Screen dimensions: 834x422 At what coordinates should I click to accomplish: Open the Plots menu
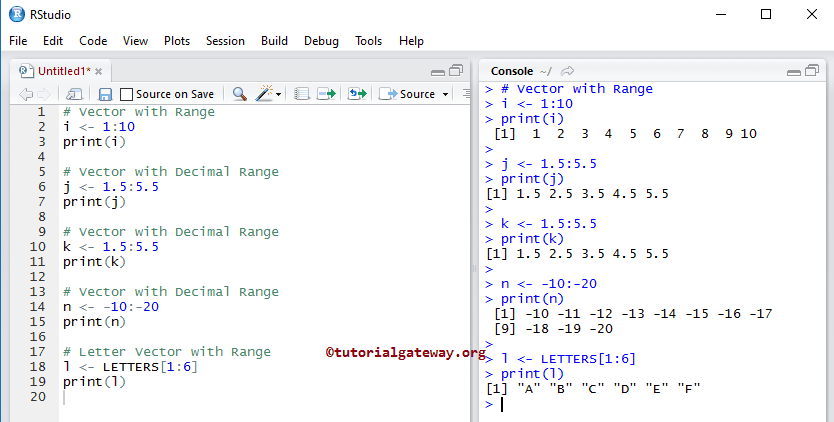click(177, 41)
